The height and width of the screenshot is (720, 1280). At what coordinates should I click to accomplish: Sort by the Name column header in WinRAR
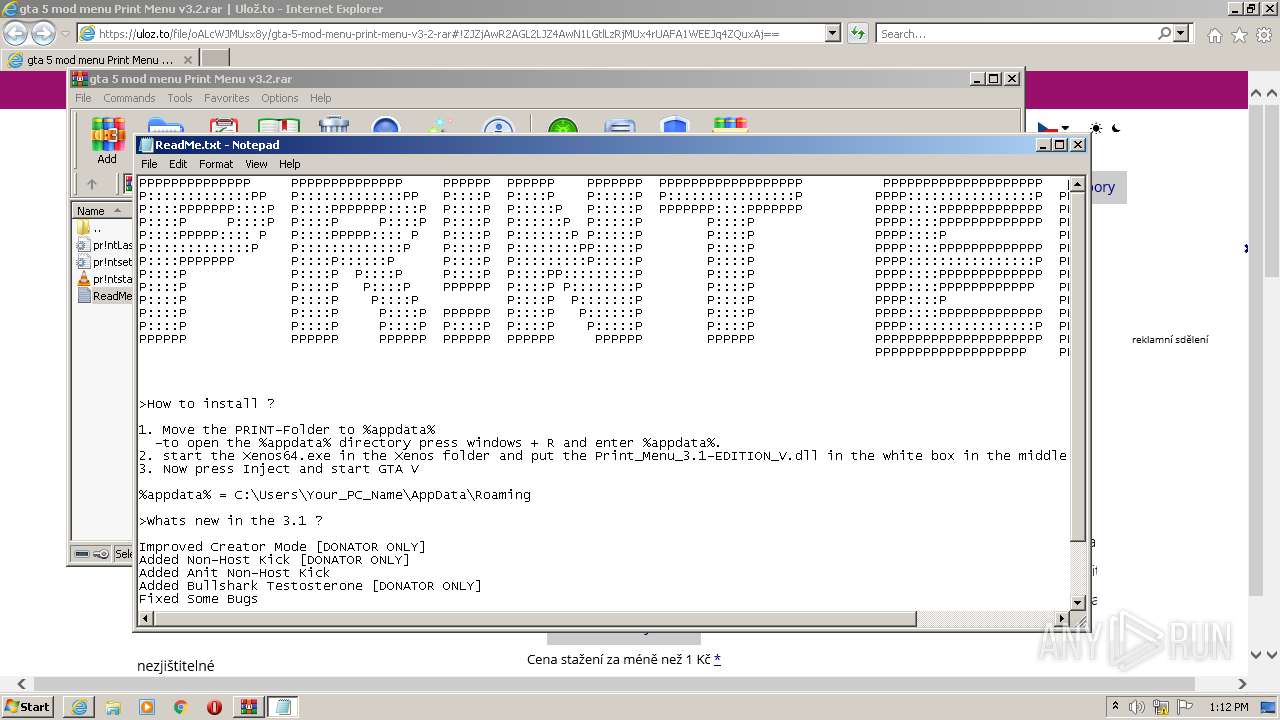(101, 210)
